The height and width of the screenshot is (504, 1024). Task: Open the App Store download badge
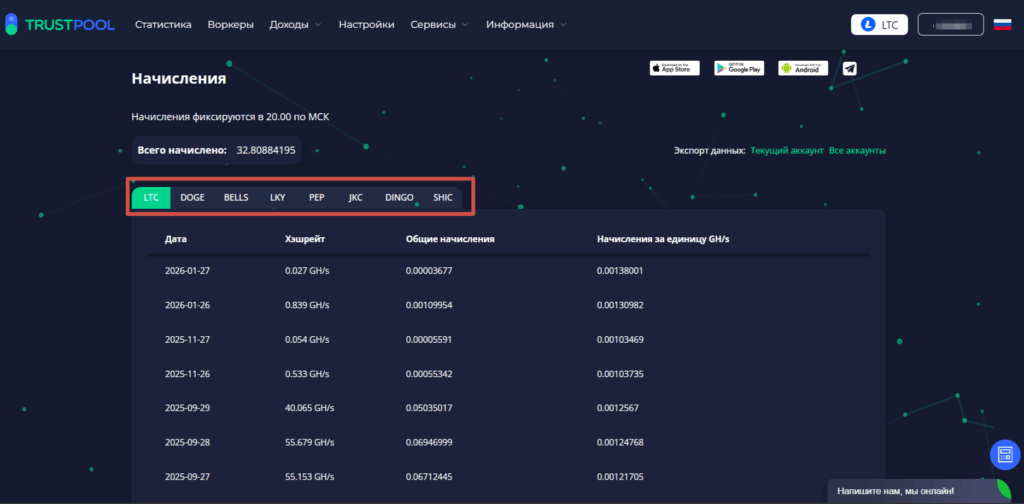(675, 68)
